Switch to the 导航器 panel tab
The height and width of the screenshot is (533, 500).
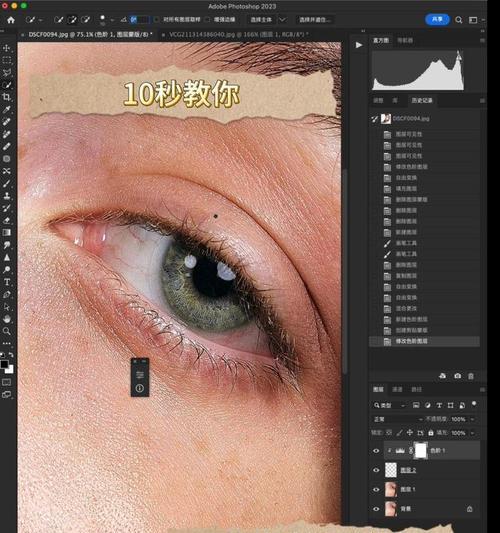click(405, 40)
